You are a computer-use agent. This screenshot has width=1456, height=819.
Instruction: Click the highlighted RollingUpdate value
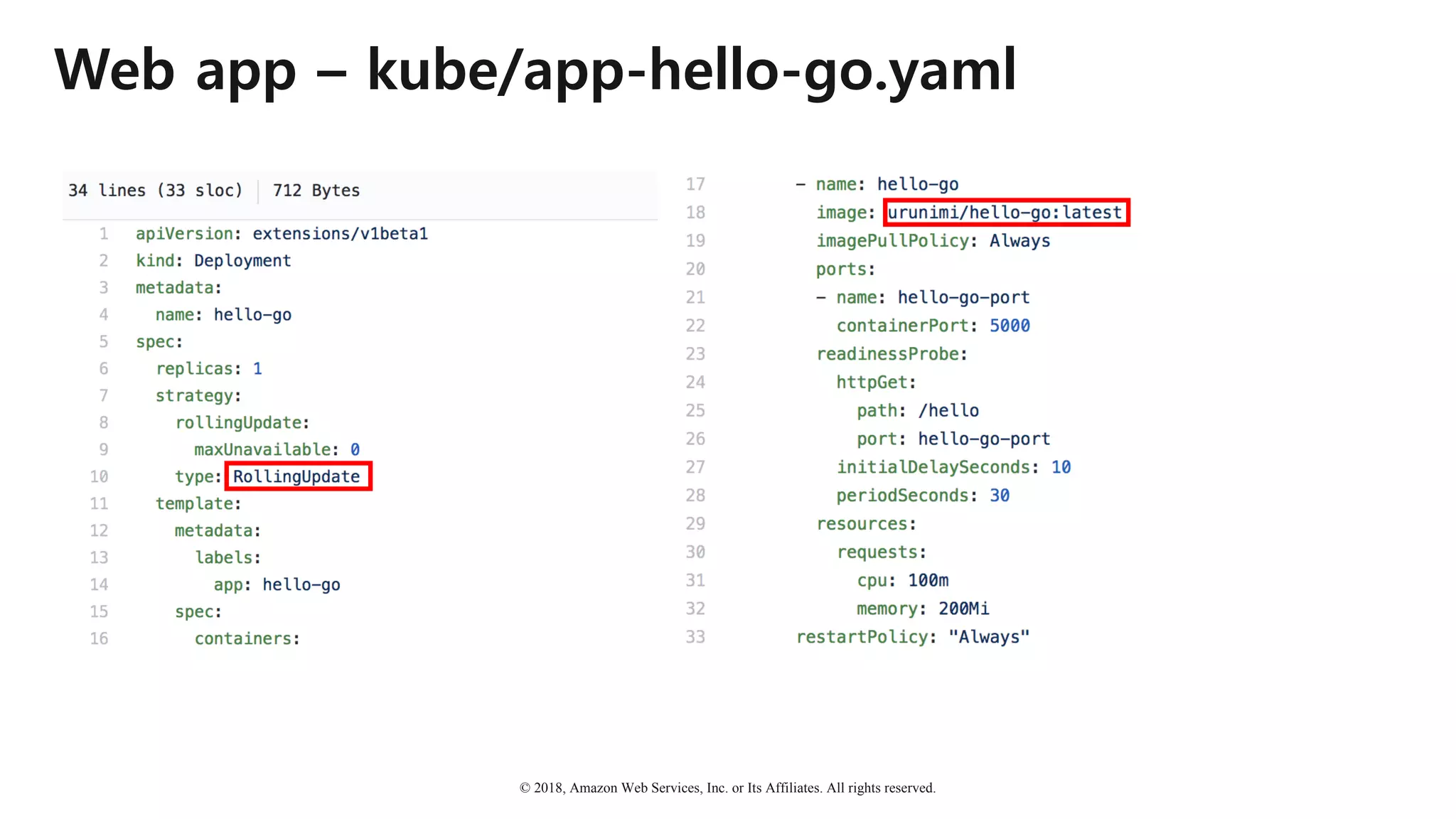tap(297, 476)
